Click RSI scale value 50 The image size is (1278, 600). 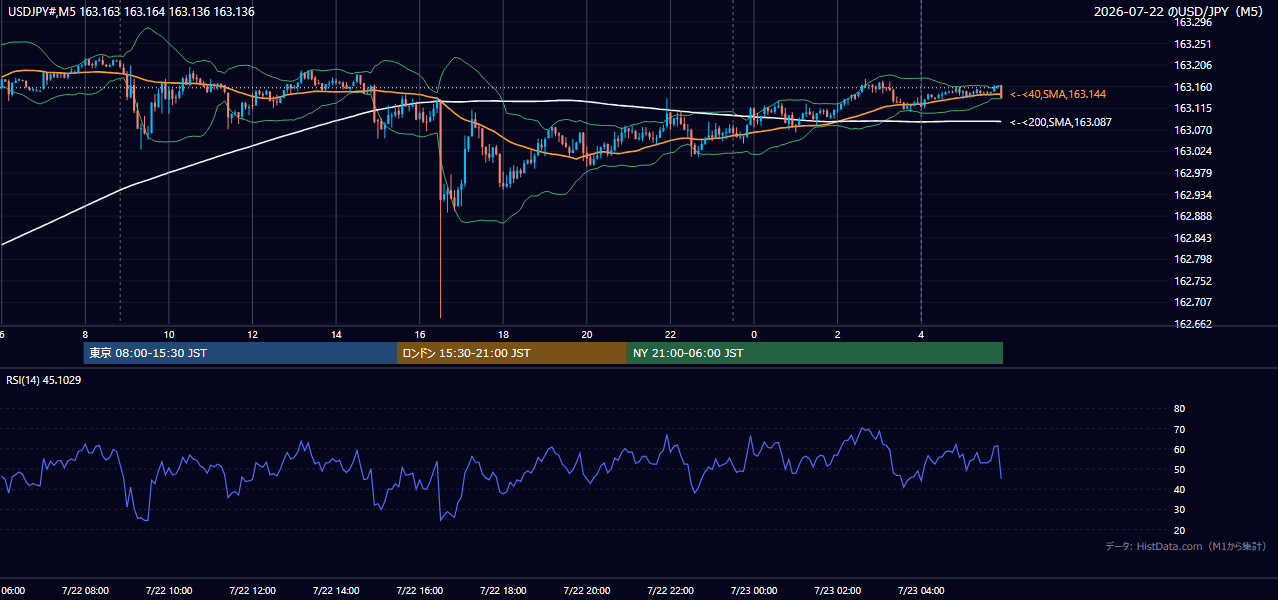pos(1179,469)
